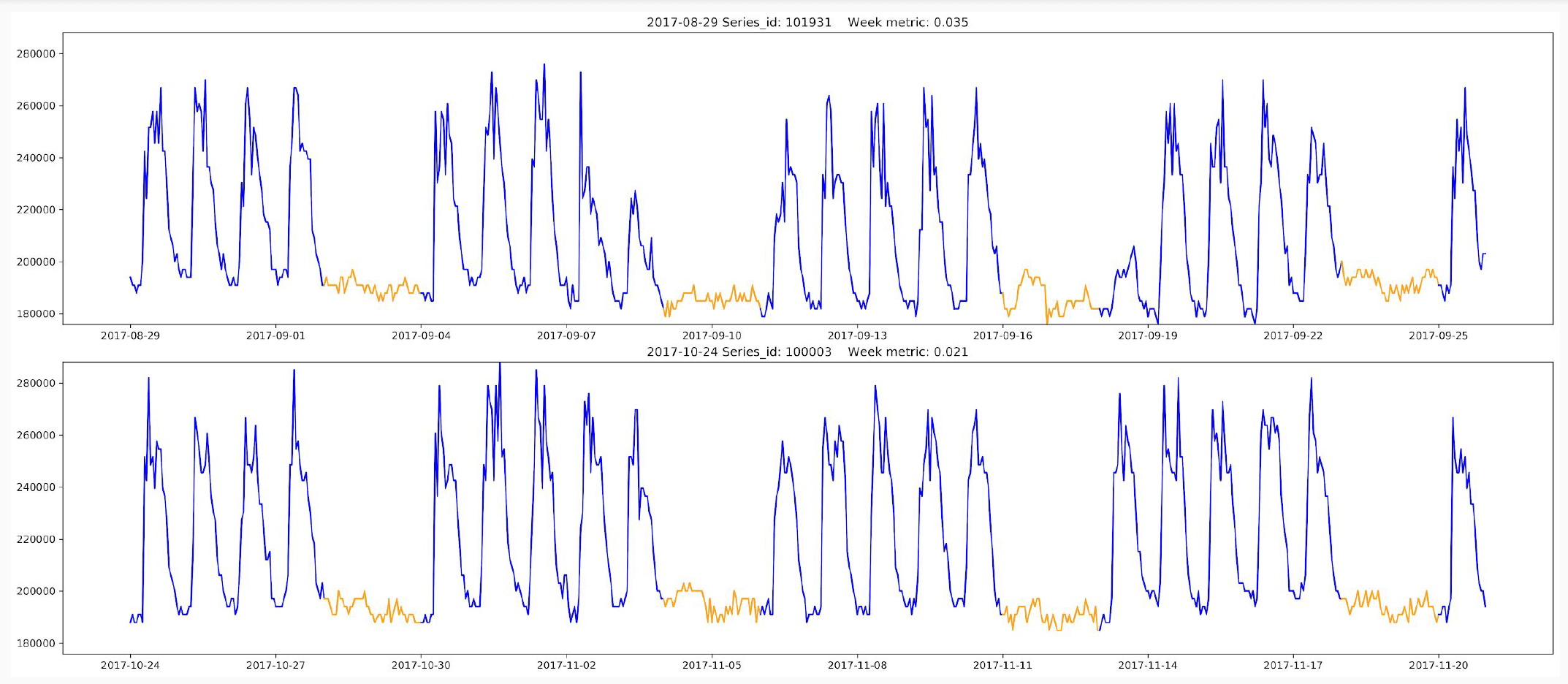Select the 2017-11-17 x-axis date label
The width and height of the screenshot is (1568, 684).
point(1293,665)
